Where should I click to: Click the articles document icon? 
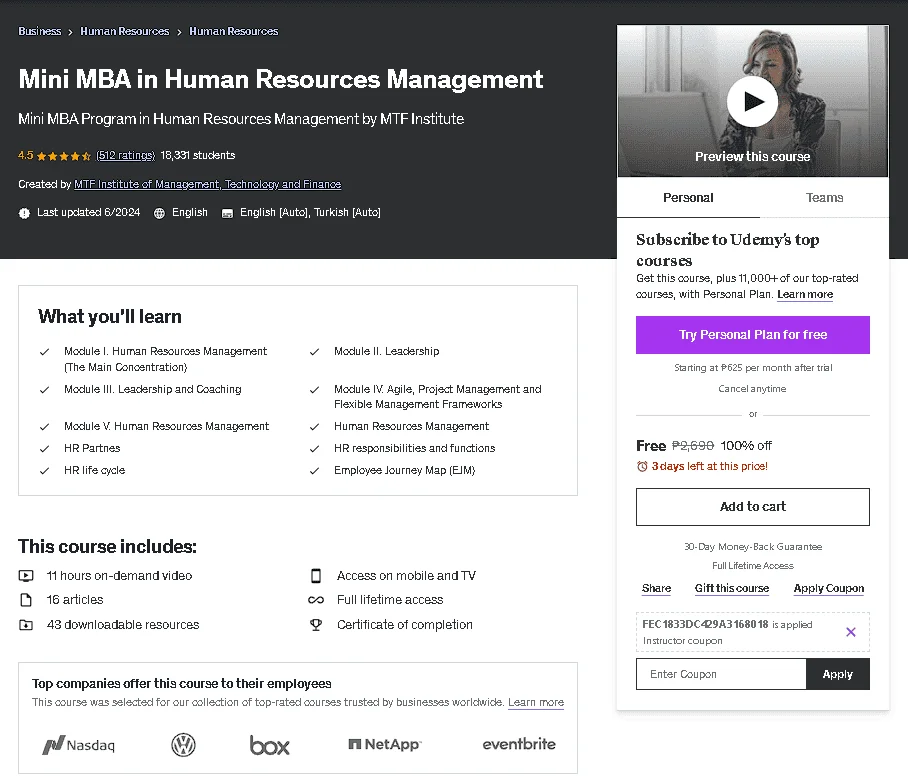[x=26, y=600]
